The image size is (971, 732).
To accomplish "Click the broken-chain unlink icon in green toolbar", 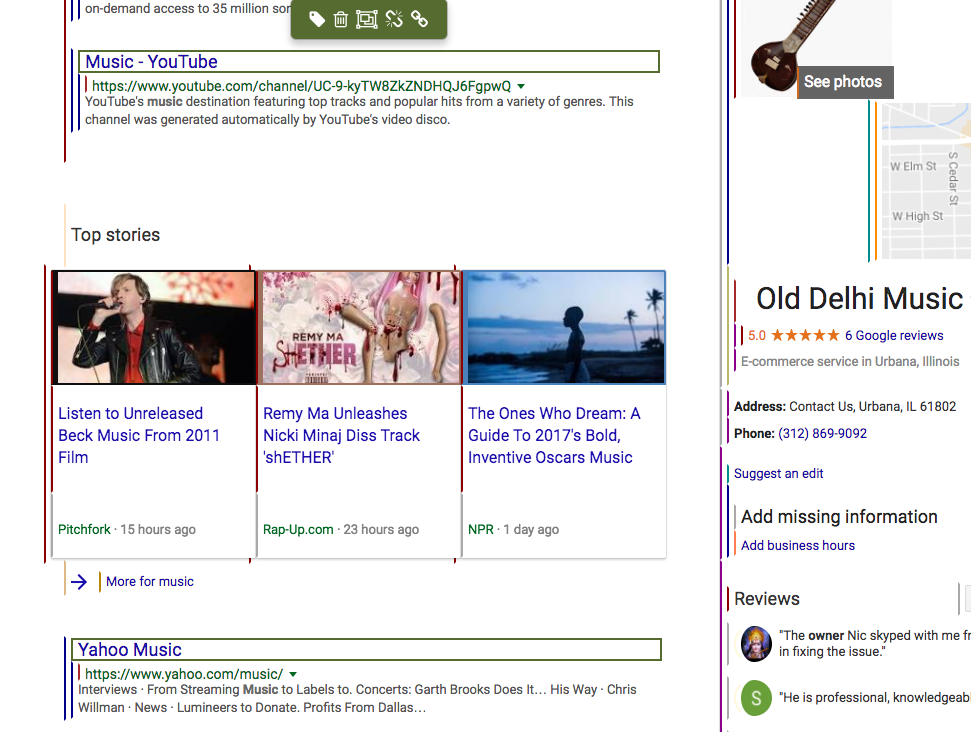I will tap(394, 19).
